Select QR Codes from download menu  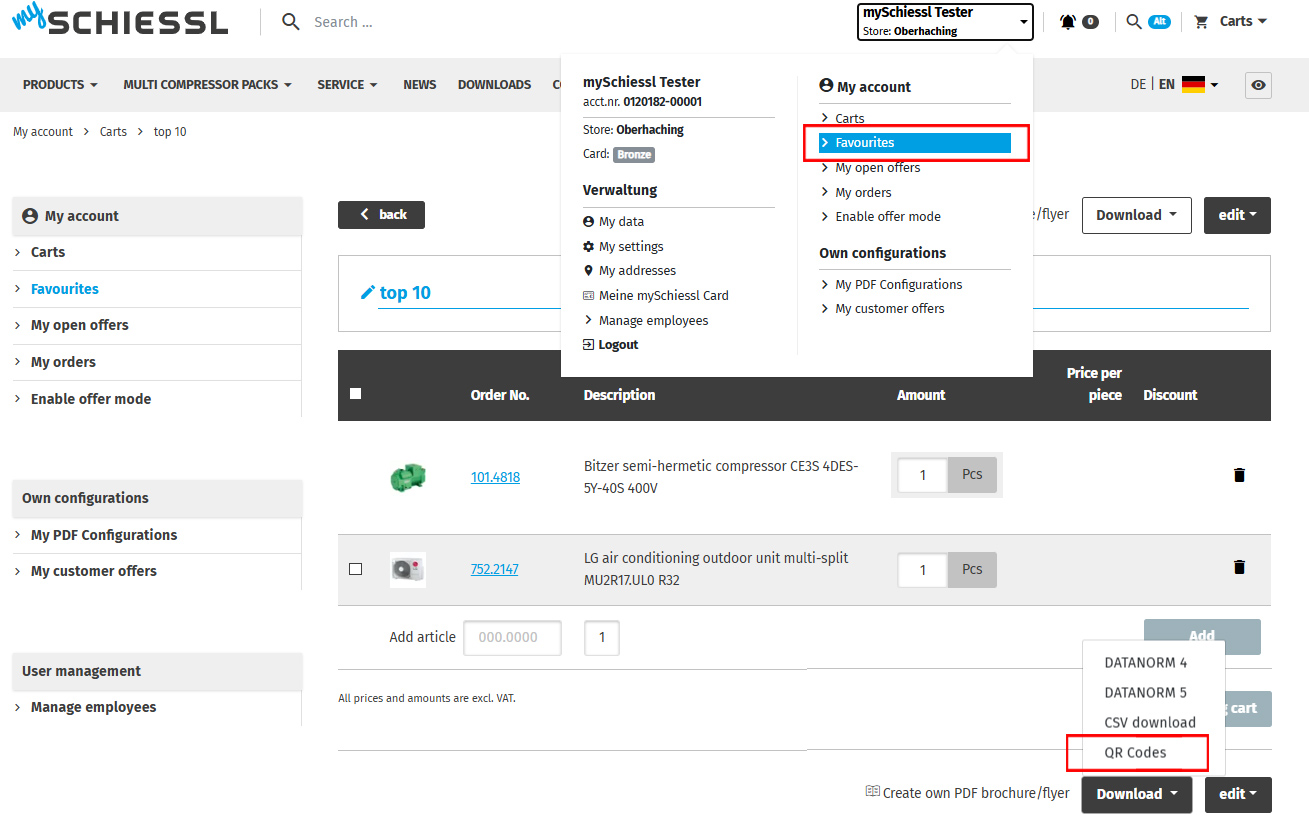coord(1135,753)
